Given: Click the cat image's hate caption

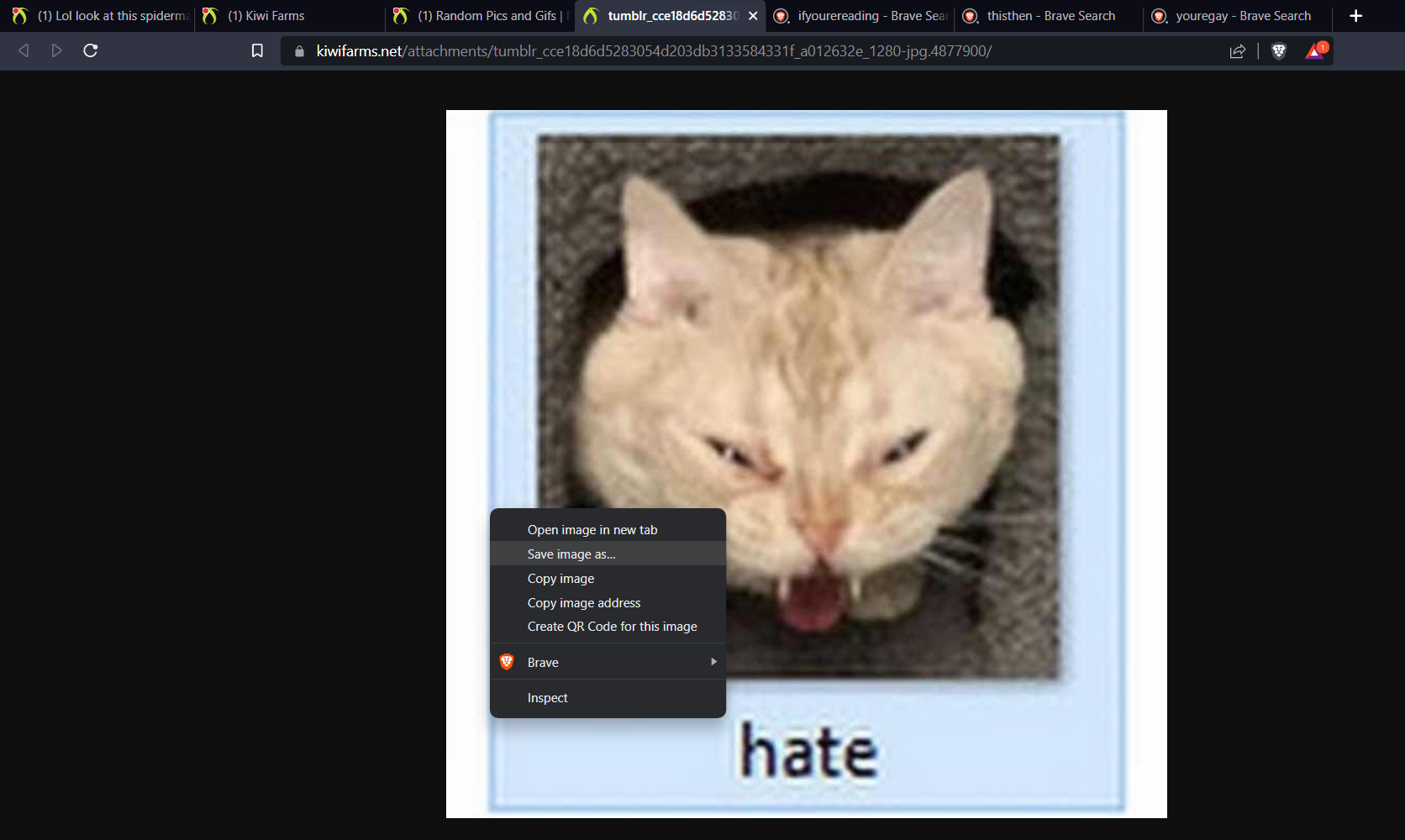Looking at the screenshot, I should pyautogui.click(x=808, y=752).
